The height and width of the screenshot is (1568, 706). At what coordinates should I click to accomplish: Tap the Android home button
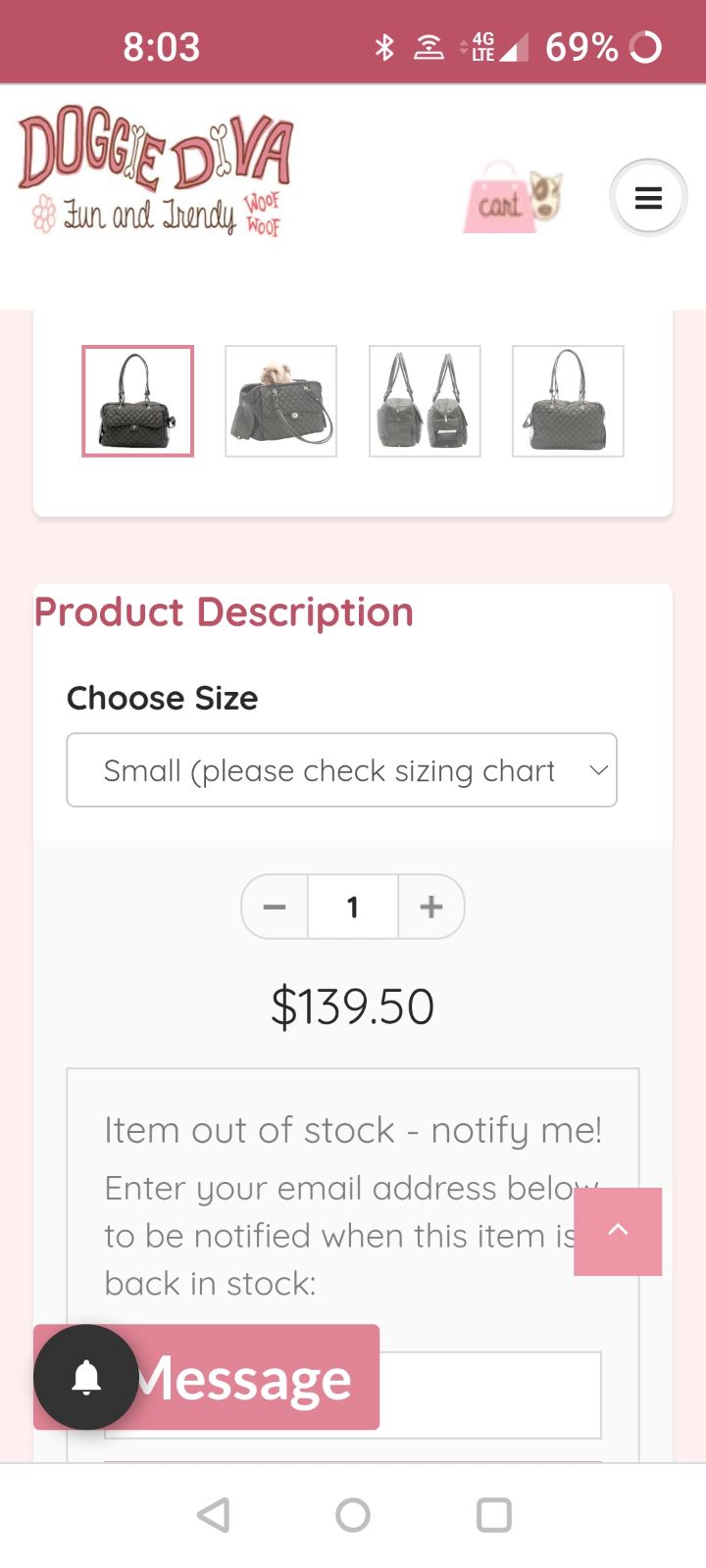click(353, 1515)
